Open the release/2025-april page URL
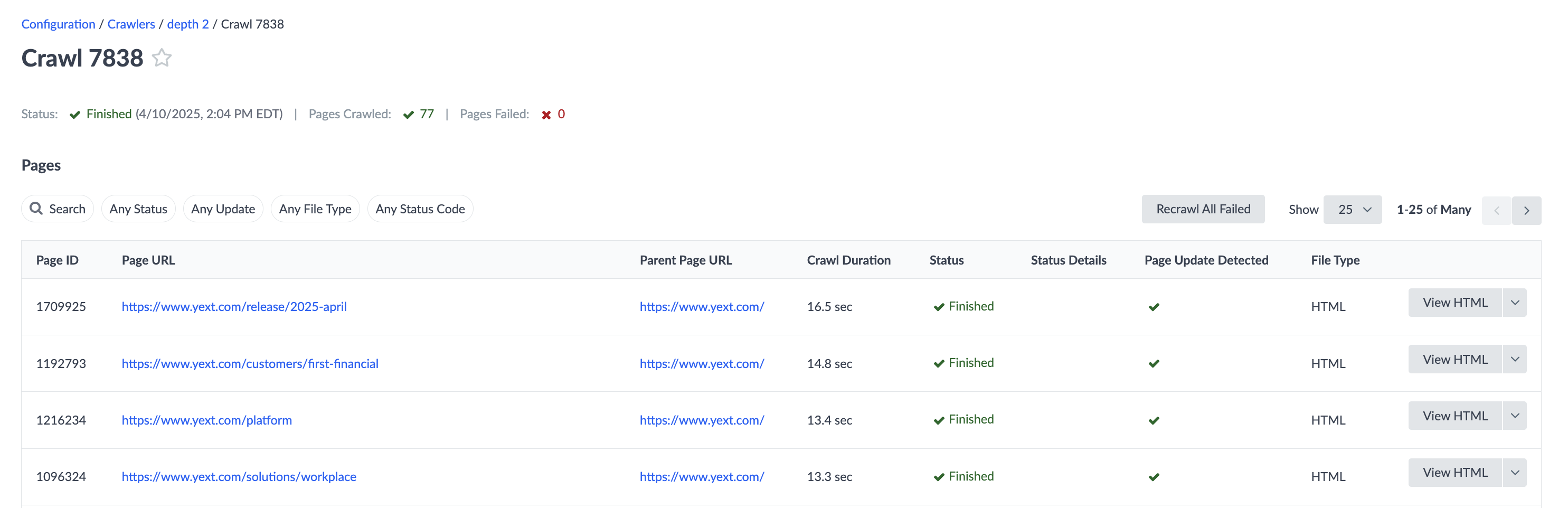Image resolution: width=1568 pixels, height=508 pixels. point(234,306)
